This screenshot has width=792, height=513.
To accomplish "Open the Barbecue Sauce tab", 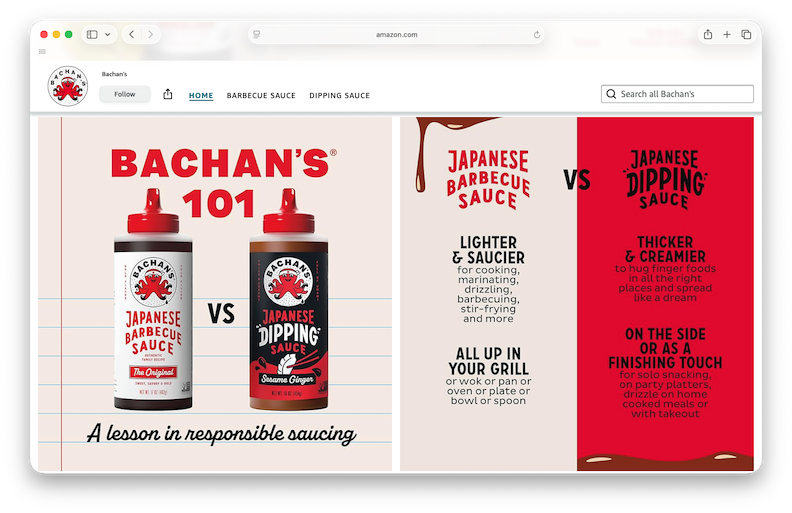I will pyautogui.click(x=261, y=96).
